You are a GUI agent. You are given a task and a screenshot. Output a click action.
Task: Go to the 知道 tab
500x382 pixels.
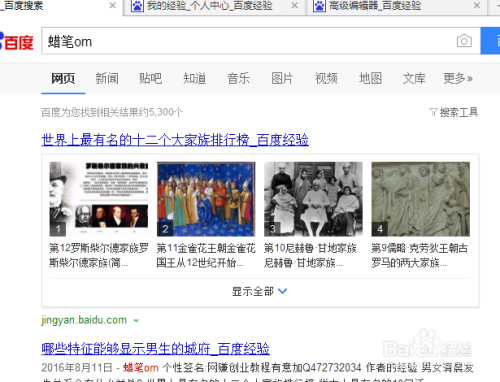click(x=195, y=79)
